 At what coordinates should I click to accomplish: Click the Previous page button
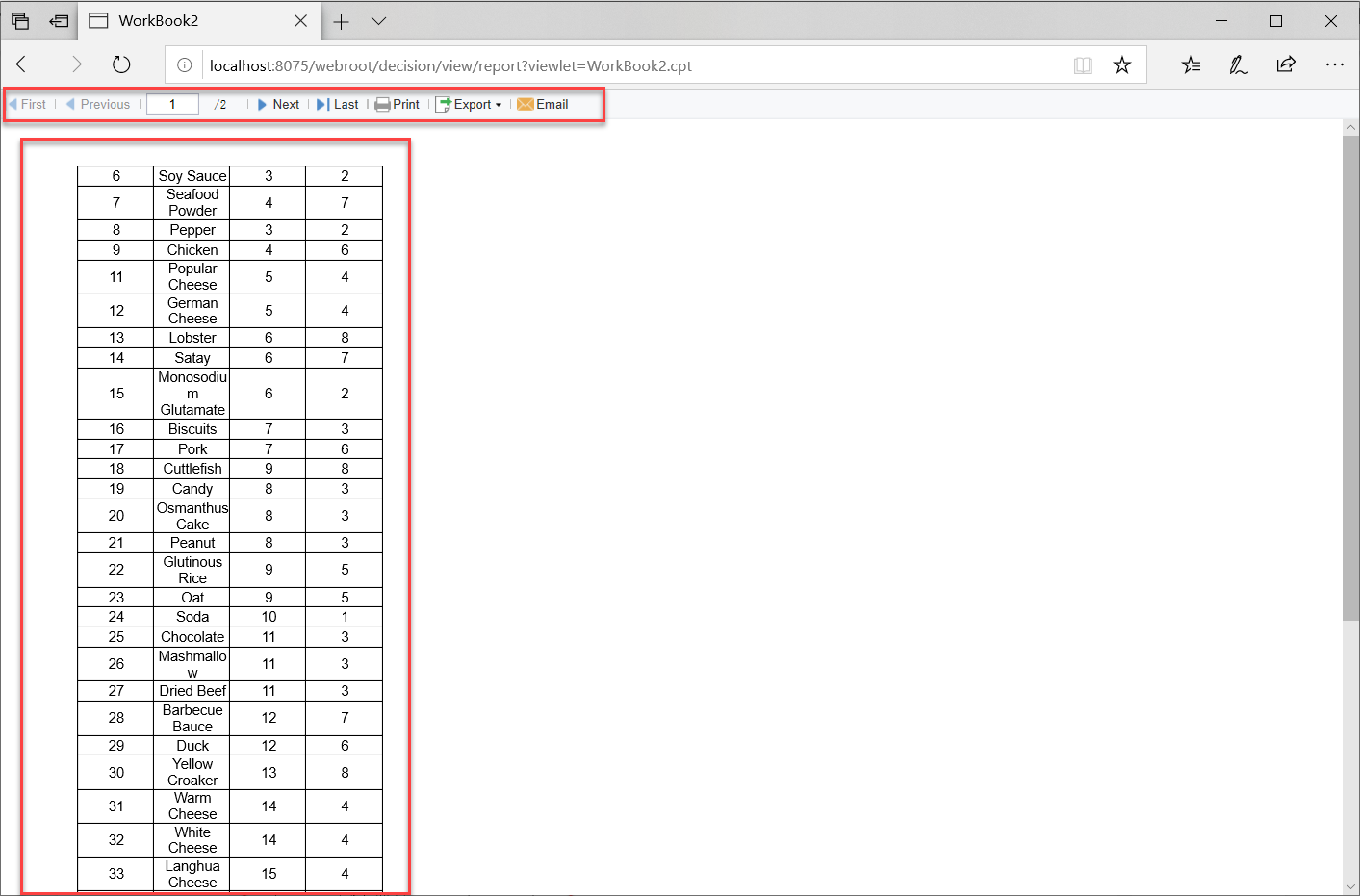point(97,104)
